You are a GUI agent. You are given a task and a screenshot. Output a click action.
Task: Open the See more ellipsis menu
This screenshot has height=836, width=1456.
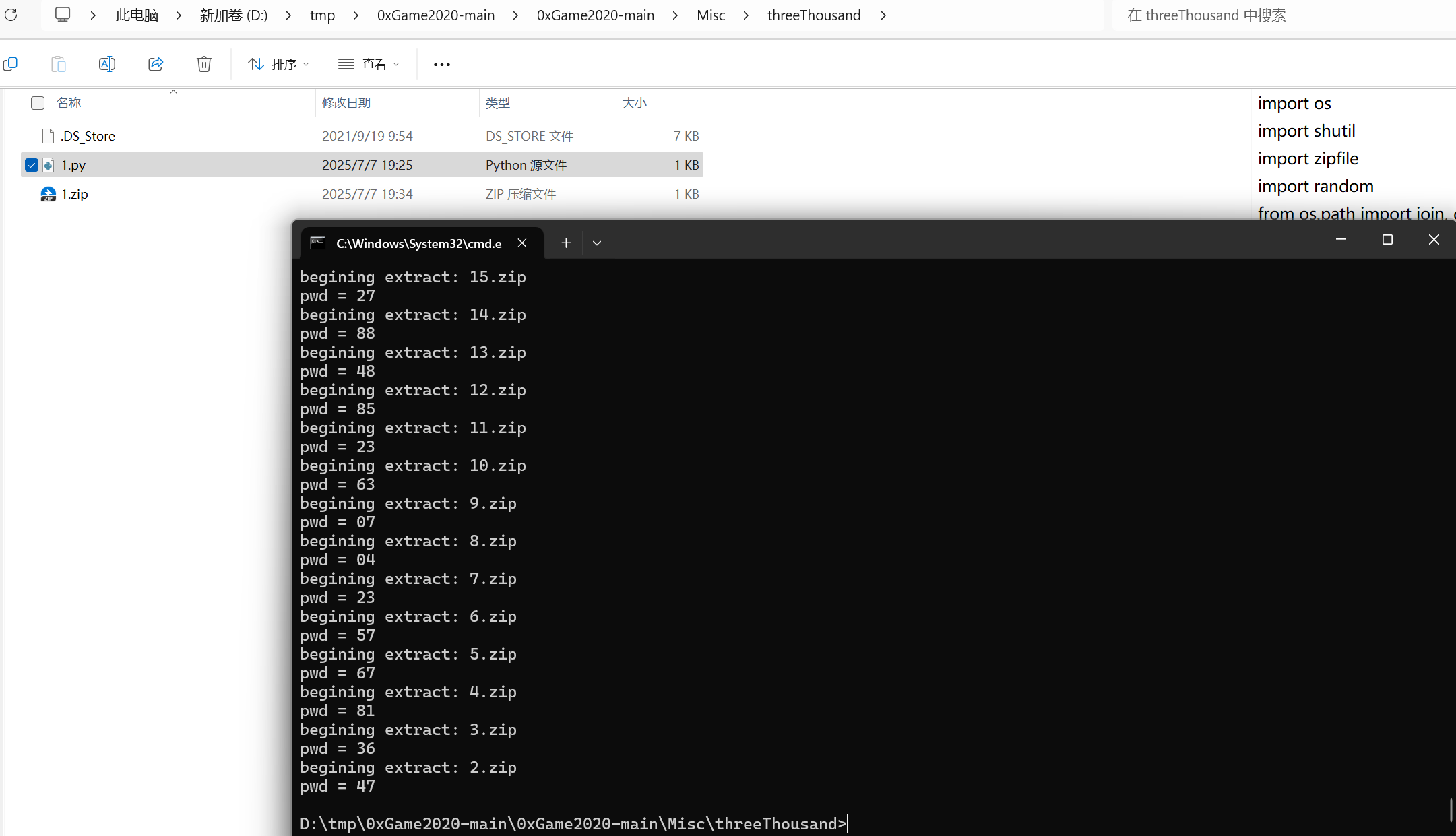click(442, 65)
